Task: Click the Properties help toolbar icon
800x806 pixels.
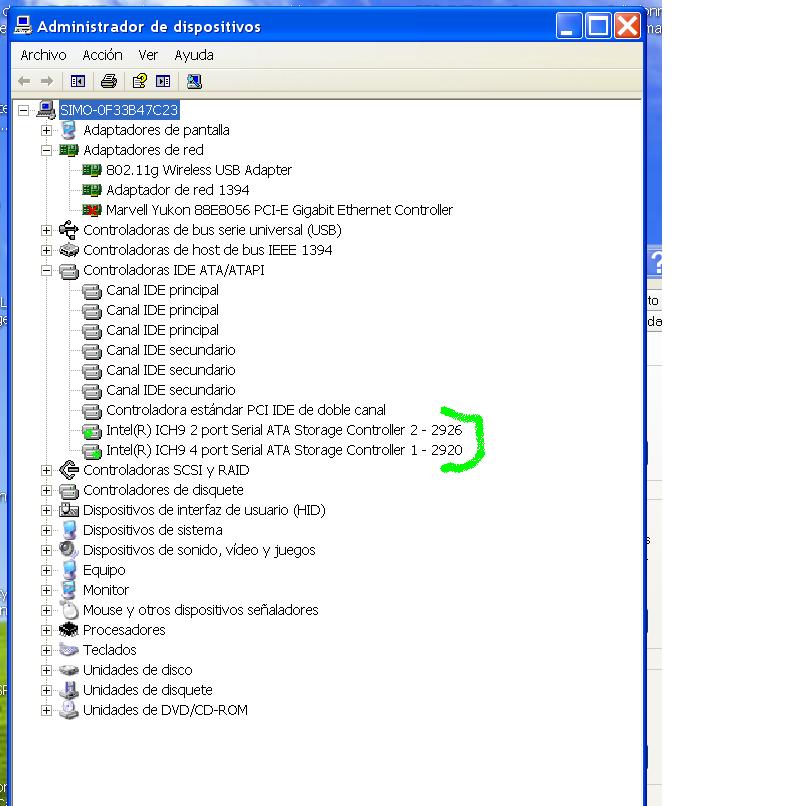Action: tap(140, 81)
